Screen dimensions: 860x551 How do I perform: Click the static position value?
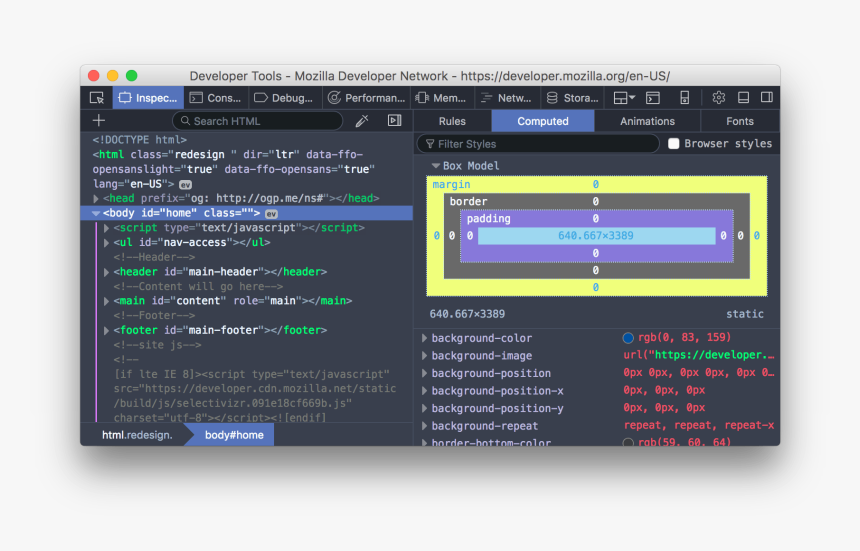coord(745,314)
